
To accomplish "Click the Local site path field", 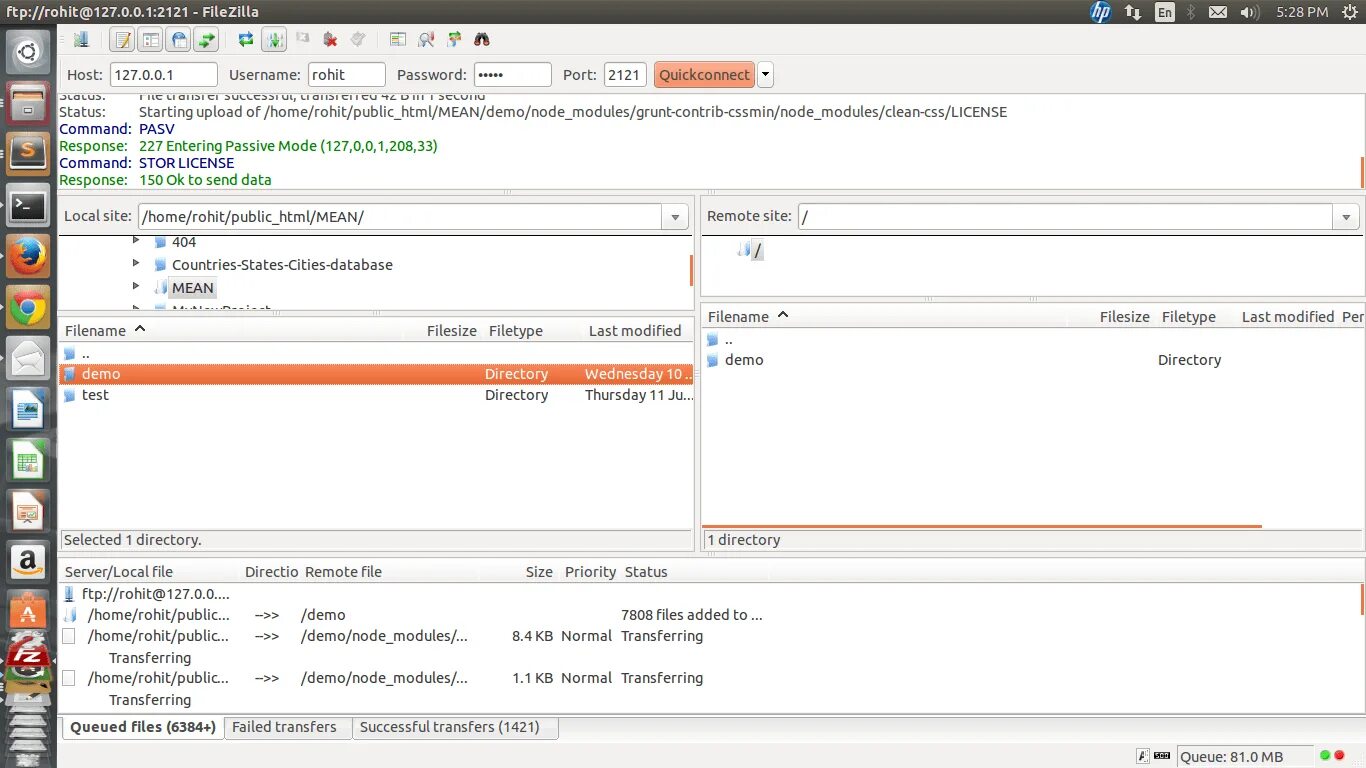I will point(400,217).
